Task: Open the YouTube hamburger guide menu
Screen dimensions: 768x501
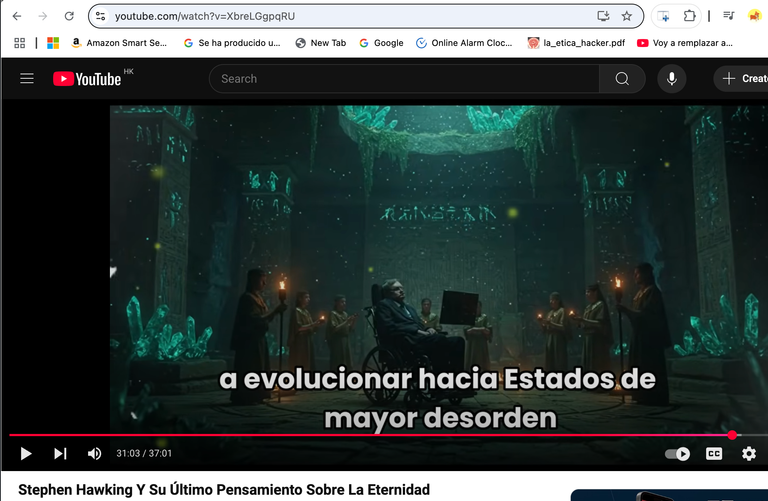Action: point(27,78)
